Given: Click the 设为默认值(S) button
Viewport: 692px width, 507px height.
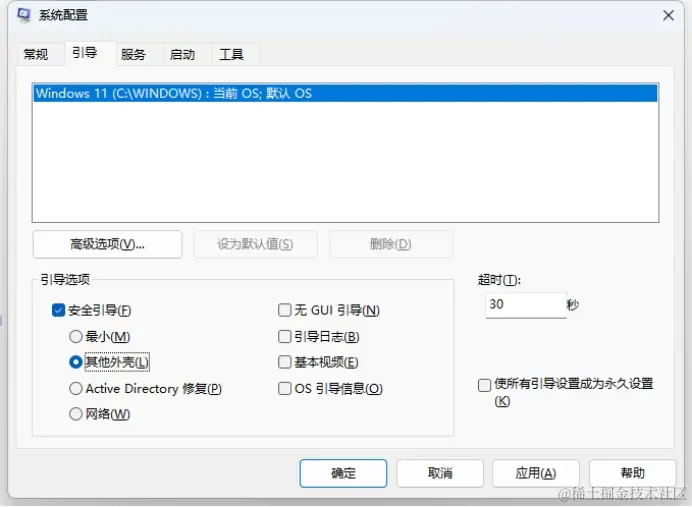Looking at the screenshot, I should [x=255, y=244].
